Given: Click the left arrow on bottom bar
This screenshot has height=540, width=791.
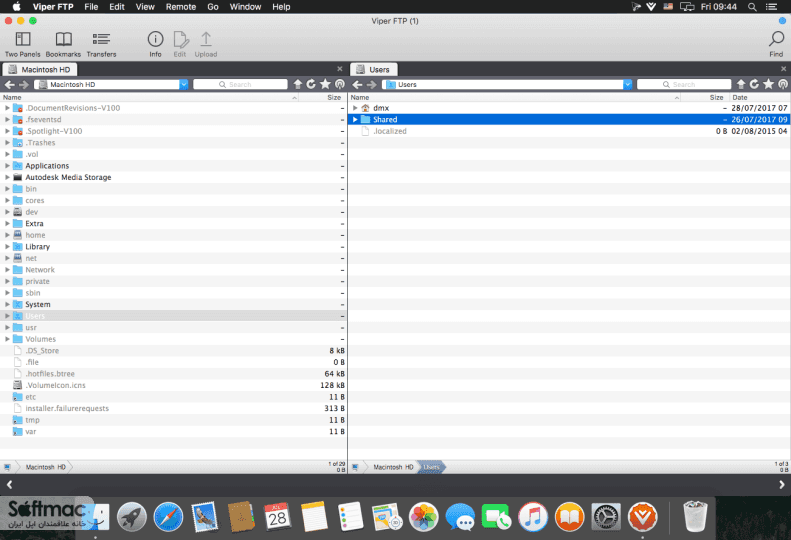Looking at the screenshot, I should [9, 484].
